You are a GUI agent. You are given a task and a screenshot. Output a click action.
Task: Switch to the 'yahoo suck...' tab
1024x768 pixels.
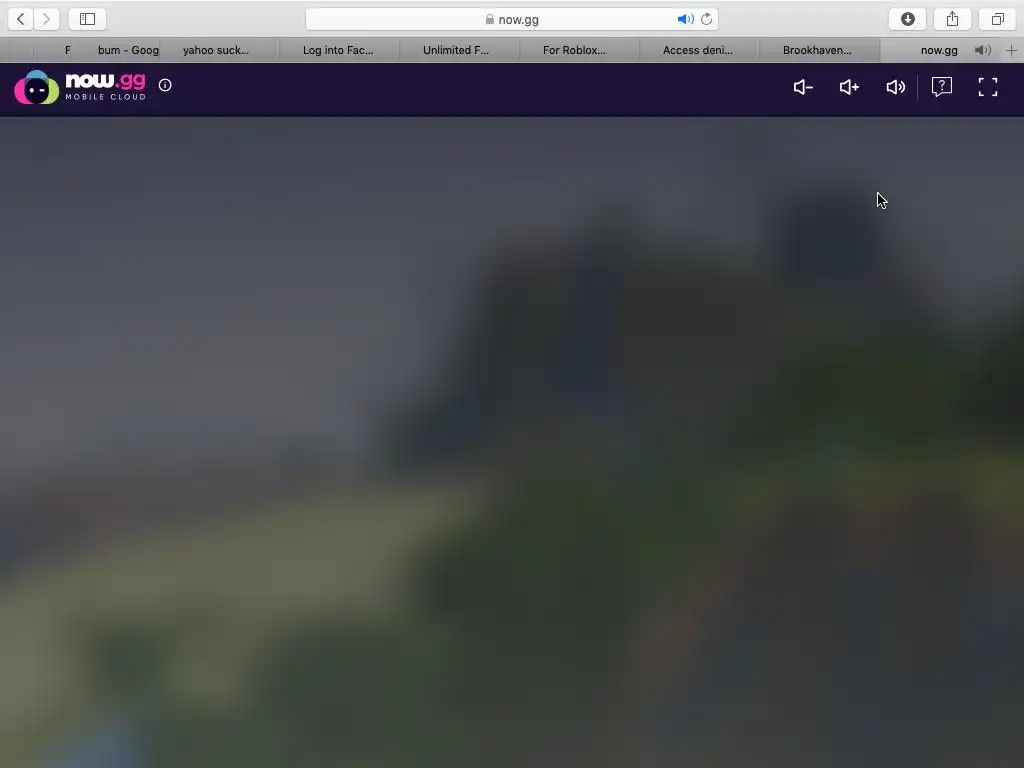pos(216,50)
